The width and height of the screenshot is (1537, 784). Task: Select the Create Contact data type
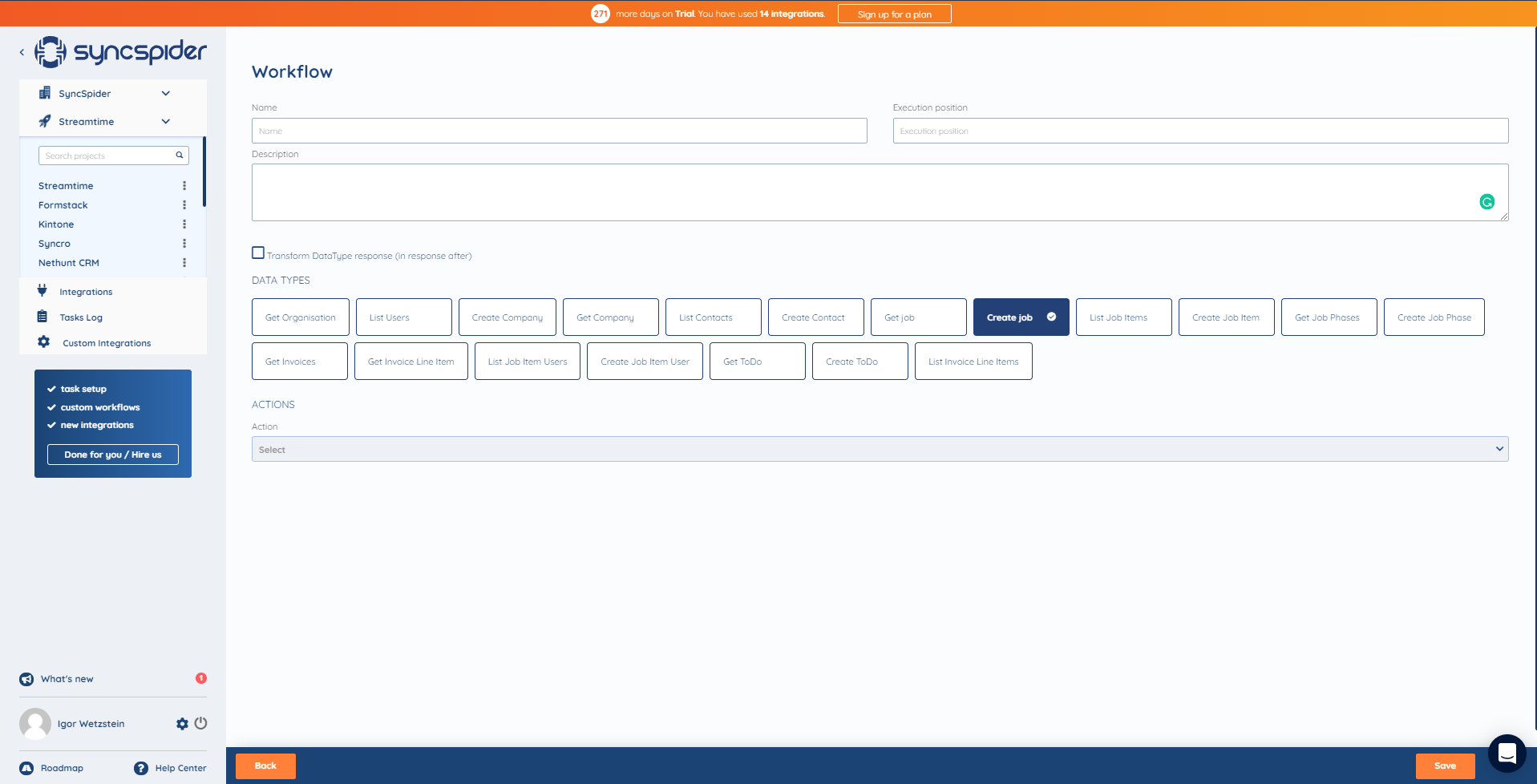[816, 317]
